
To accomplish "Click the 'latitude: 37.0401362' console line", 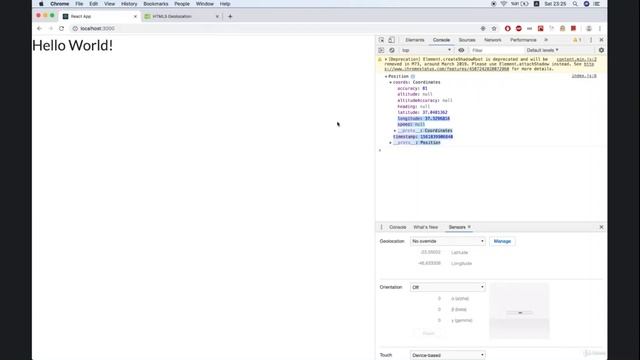I will 422,112.
